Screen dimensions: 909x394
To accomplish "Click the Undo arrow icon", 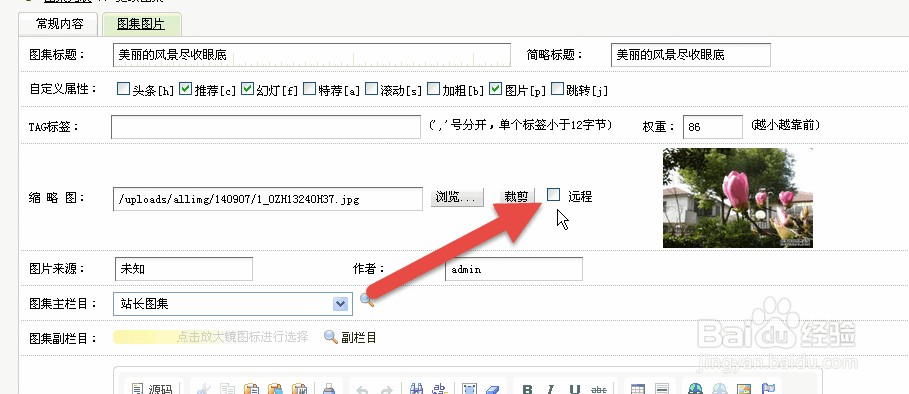I will pyautogui.click(x=362, y=390).
